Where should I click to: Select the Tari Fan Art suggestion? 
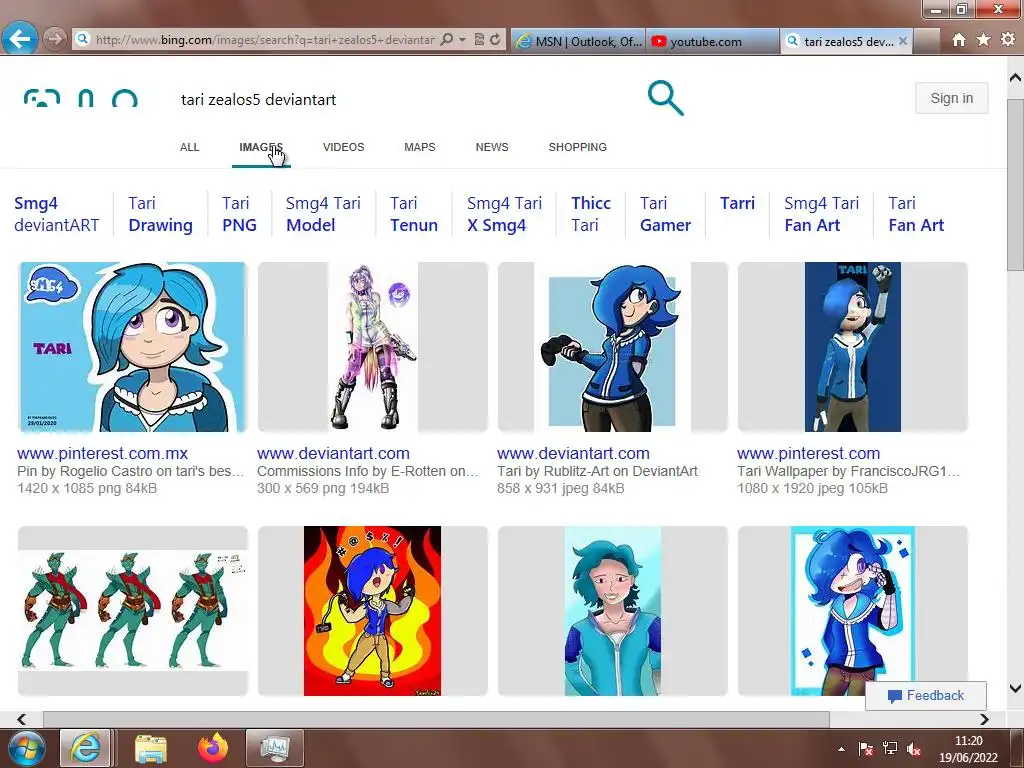tap(916, 214)
